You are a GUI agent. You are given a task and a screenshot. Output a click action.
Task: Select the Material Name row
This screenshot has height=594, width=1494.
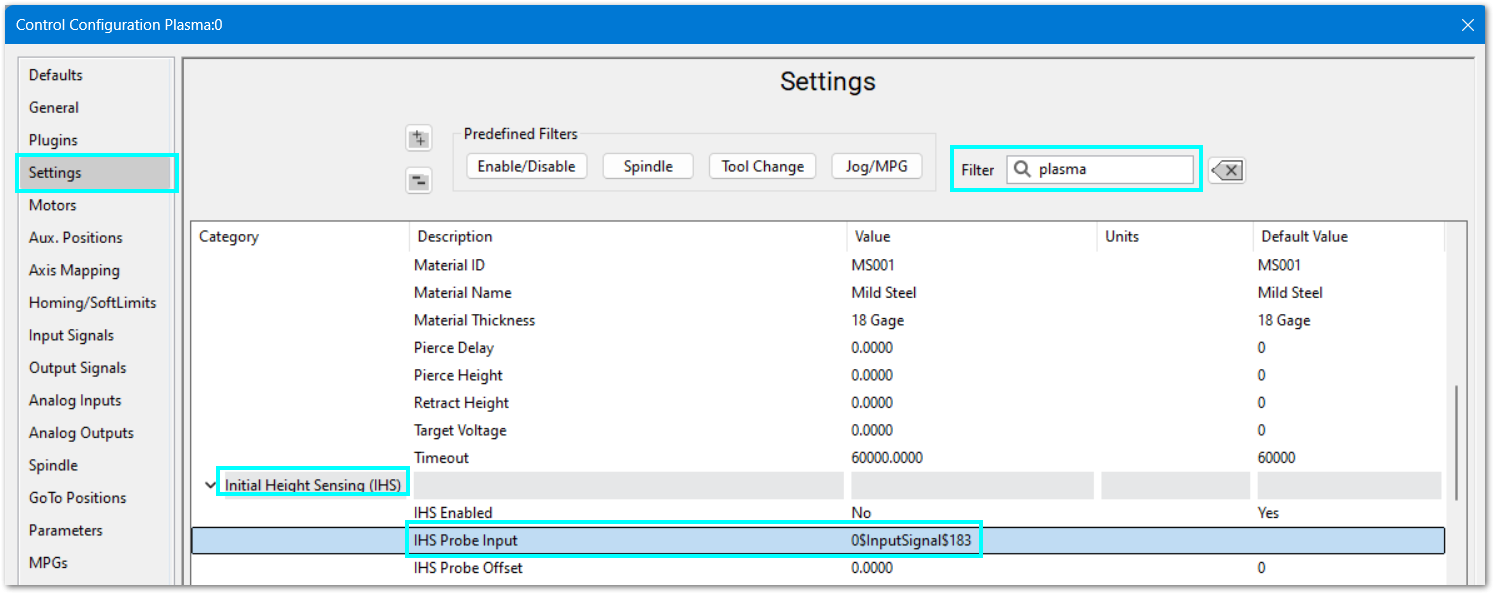[x=818, y=293]
